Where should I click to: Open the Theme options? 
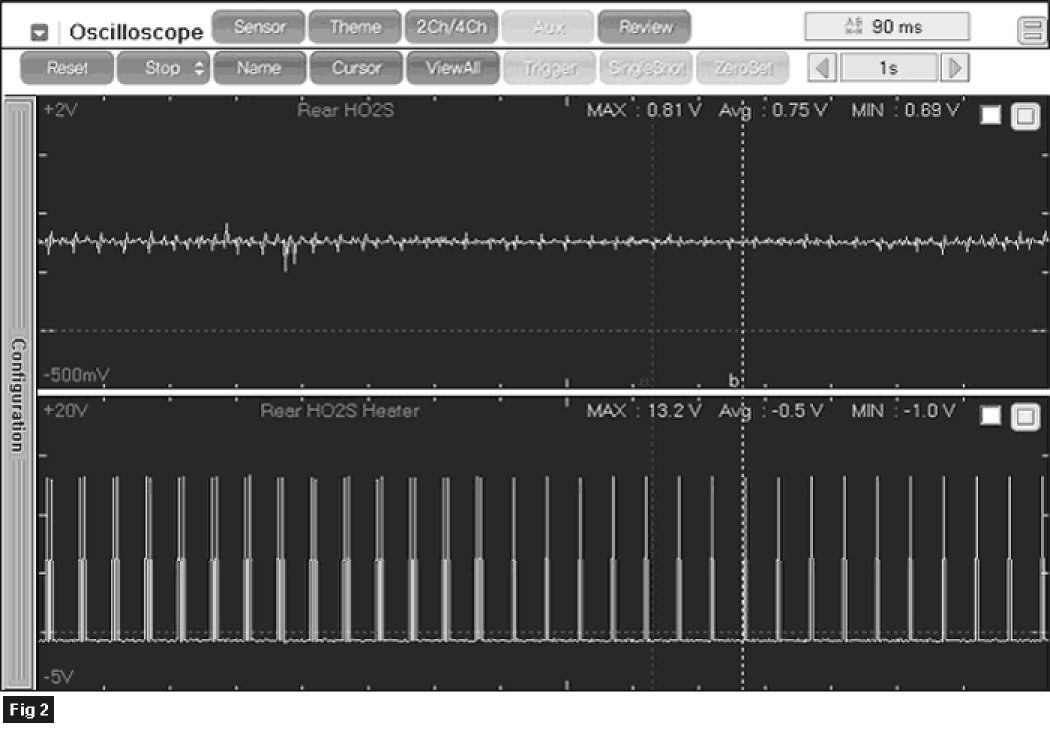[354, 27]
